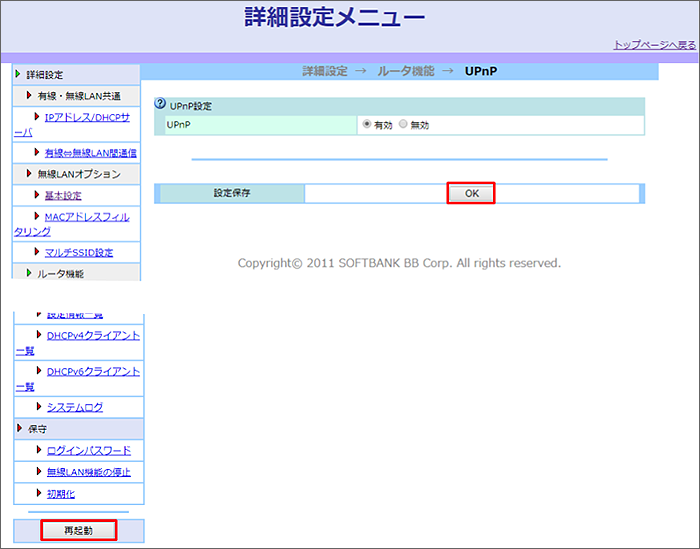The height and width of the screenshot is (549, 700).
Task: Click the UPnP breadcrumb title
Action: click(481, 71)
